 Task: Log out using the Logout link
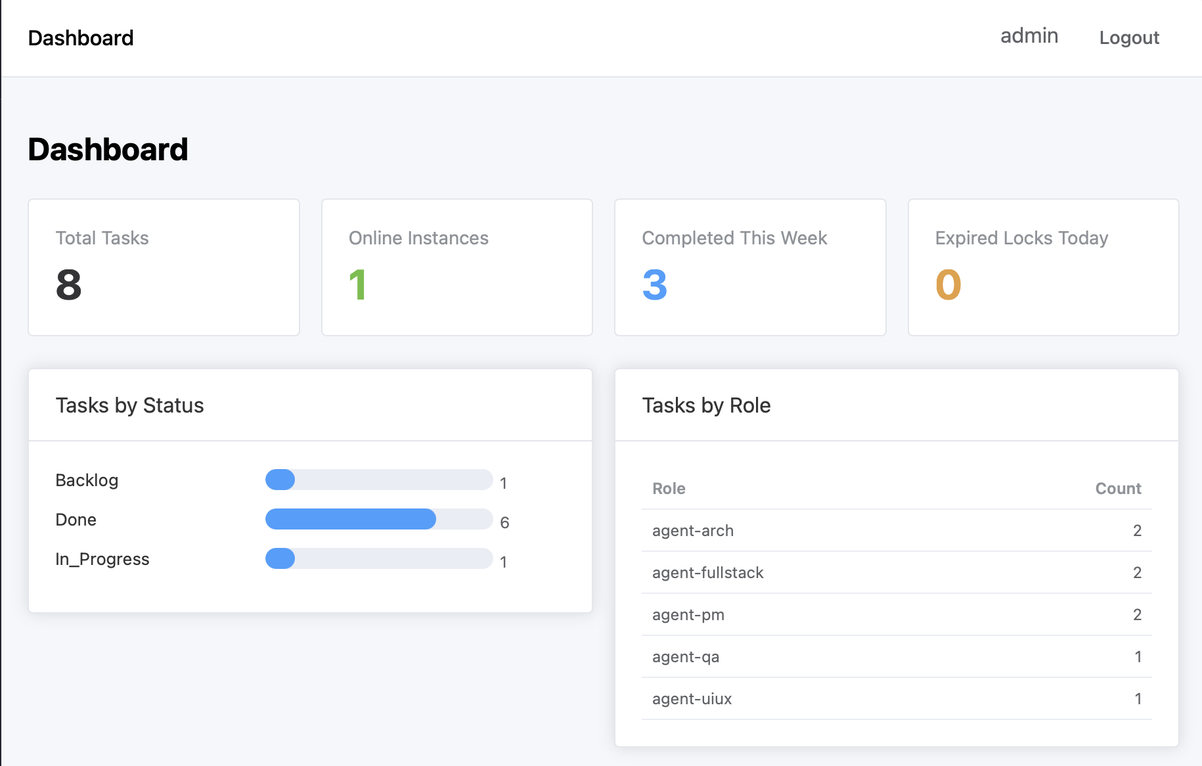[1129, 38]
